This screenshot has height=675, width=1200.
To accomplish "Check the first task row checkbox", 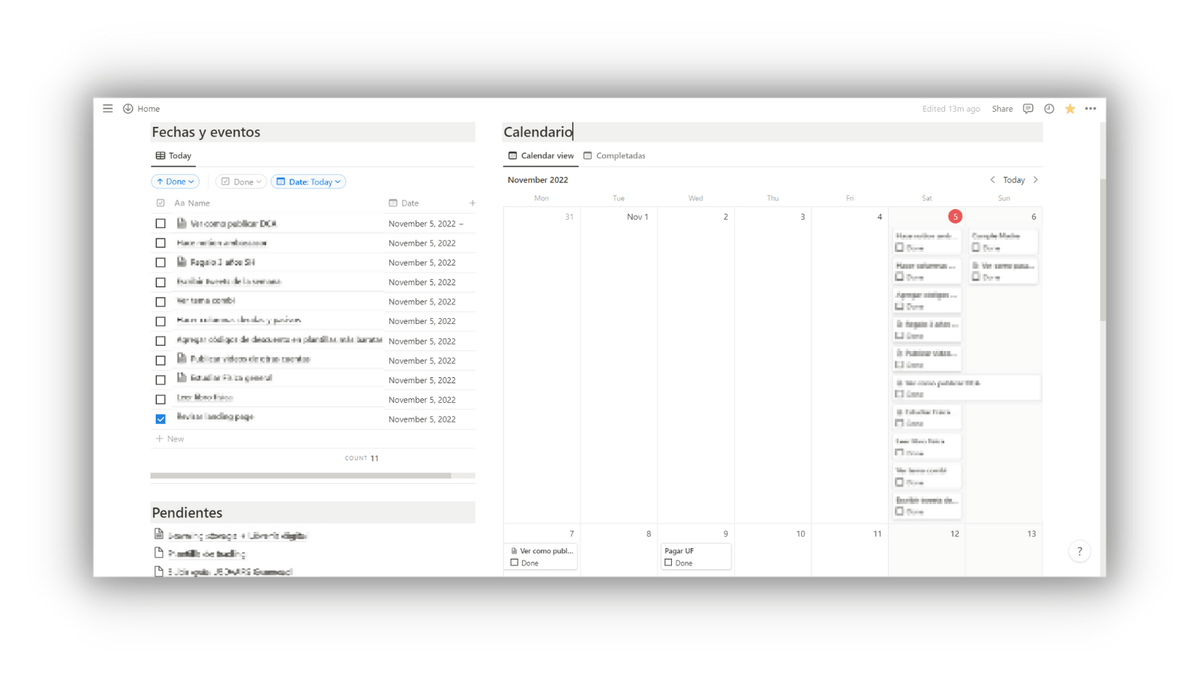I will (160, 224).
